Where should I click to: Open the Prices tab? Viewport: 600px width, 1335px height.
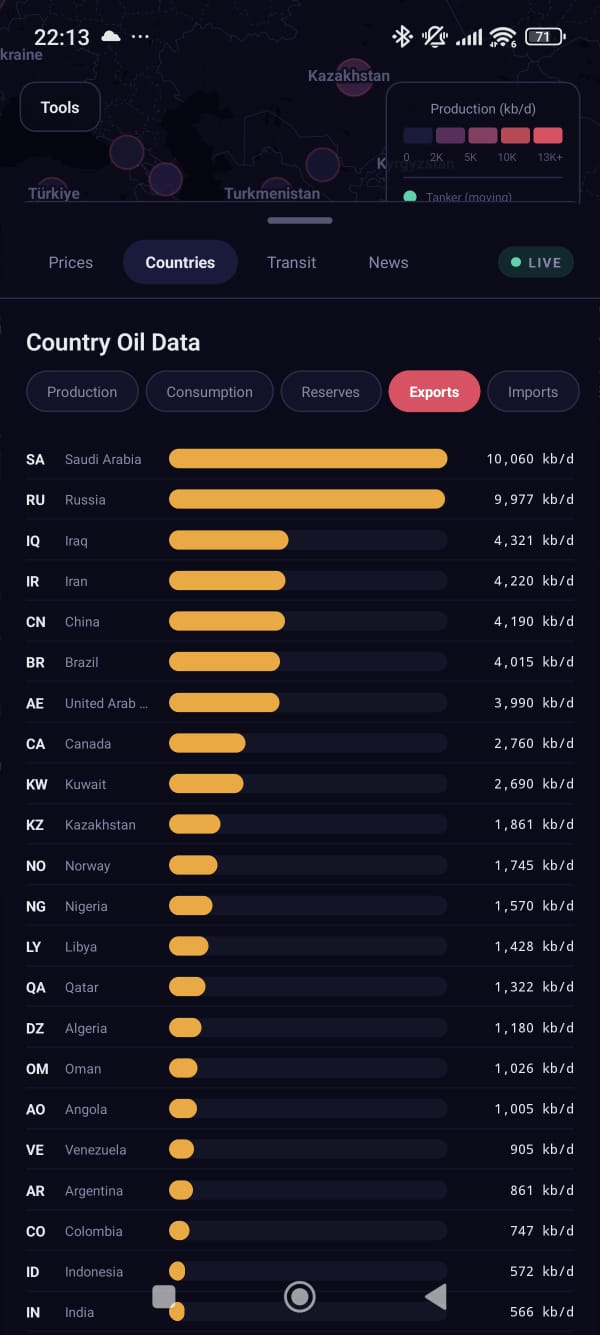[71, 262]
